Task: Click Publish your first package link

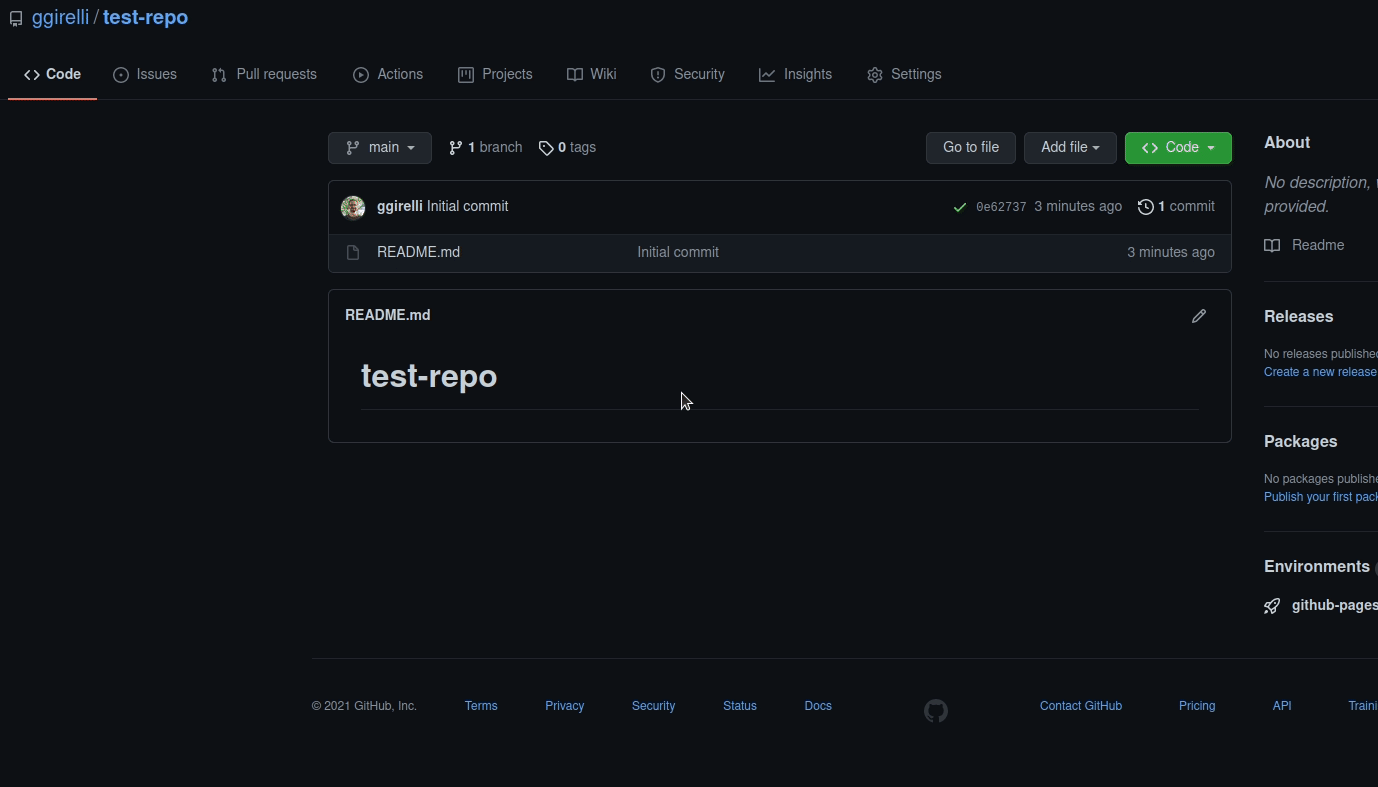Action: click(1320, 497)
